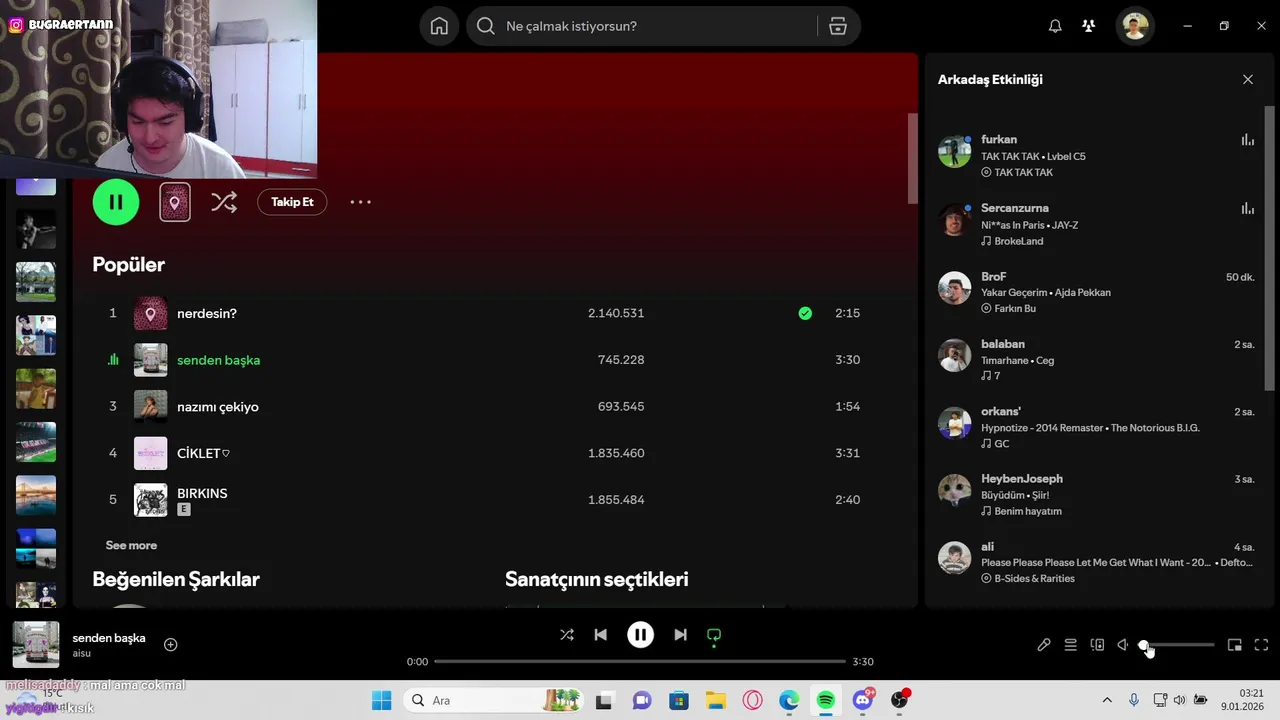Enter full screen mode
This screenshot has width=1280, height=720.
pos(1261,645)
